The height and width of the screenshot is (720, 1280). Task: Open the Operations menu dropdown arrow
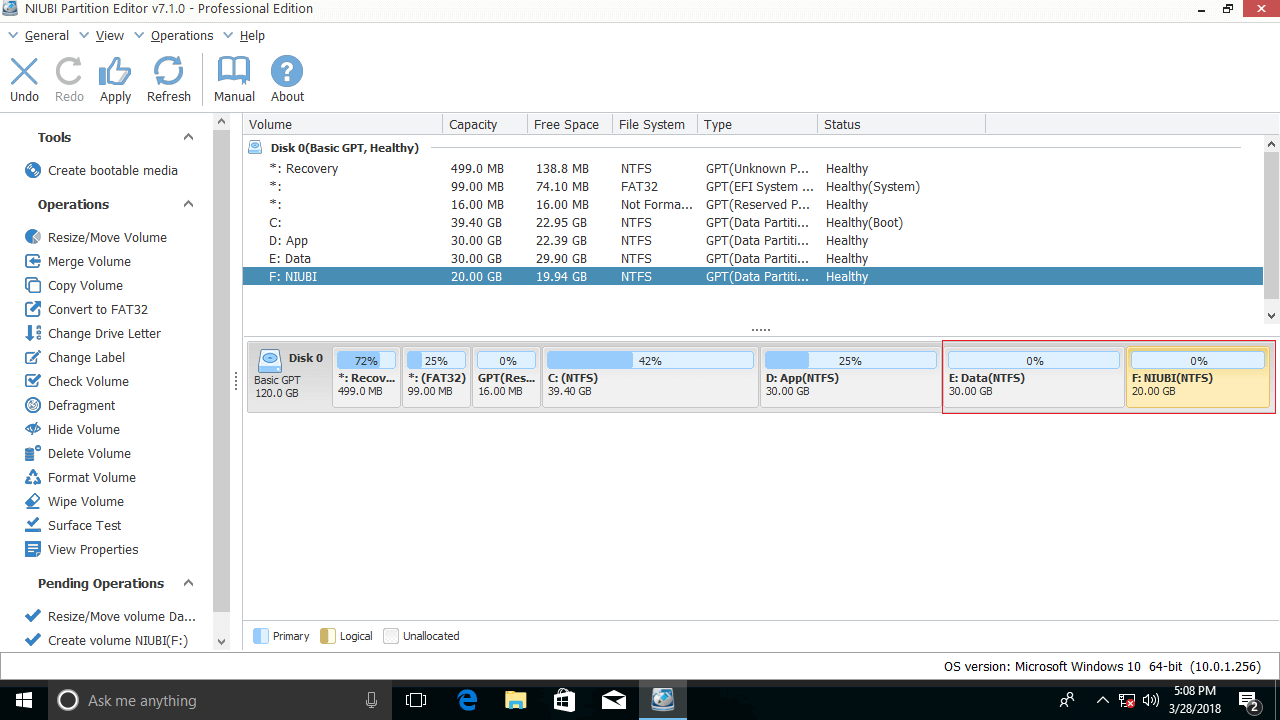140,36
